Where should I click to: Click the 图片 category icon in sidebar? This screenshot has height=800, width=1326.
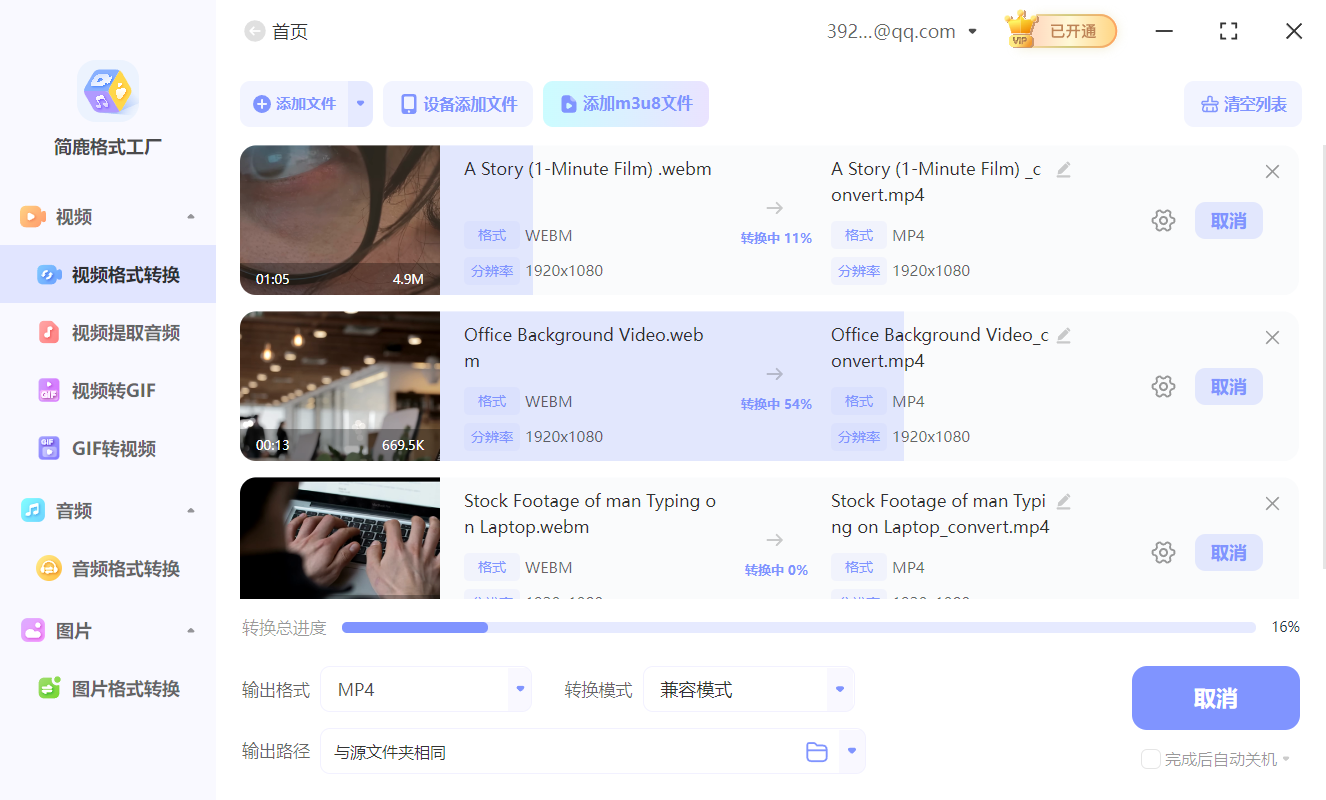(33, 631)
